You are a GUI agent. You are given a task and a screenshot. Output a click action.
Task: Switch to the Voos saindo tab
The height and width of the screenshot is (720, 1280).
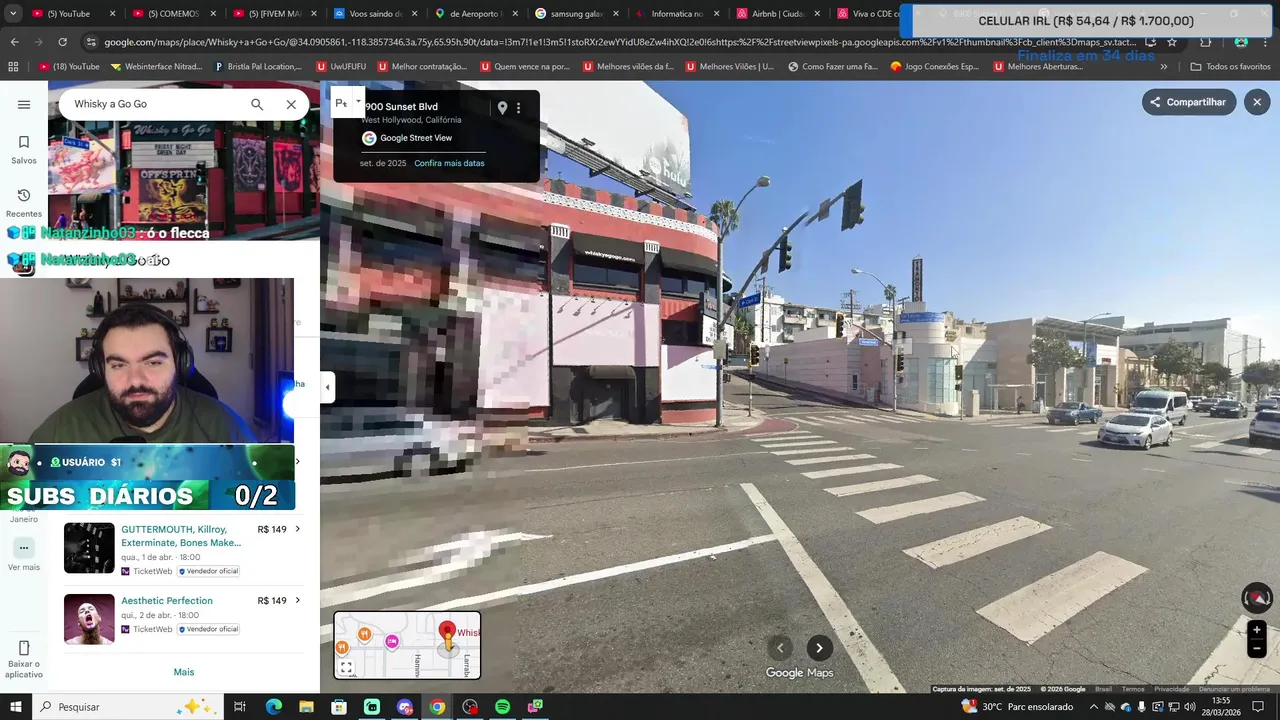[x=374, y=14]
